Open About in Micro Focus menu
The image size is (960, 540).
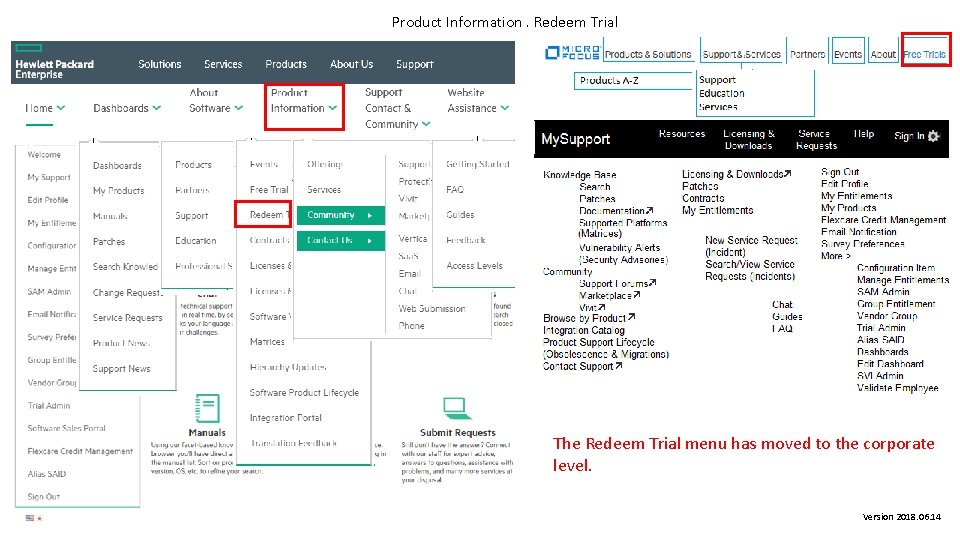(x=883, y=54)
